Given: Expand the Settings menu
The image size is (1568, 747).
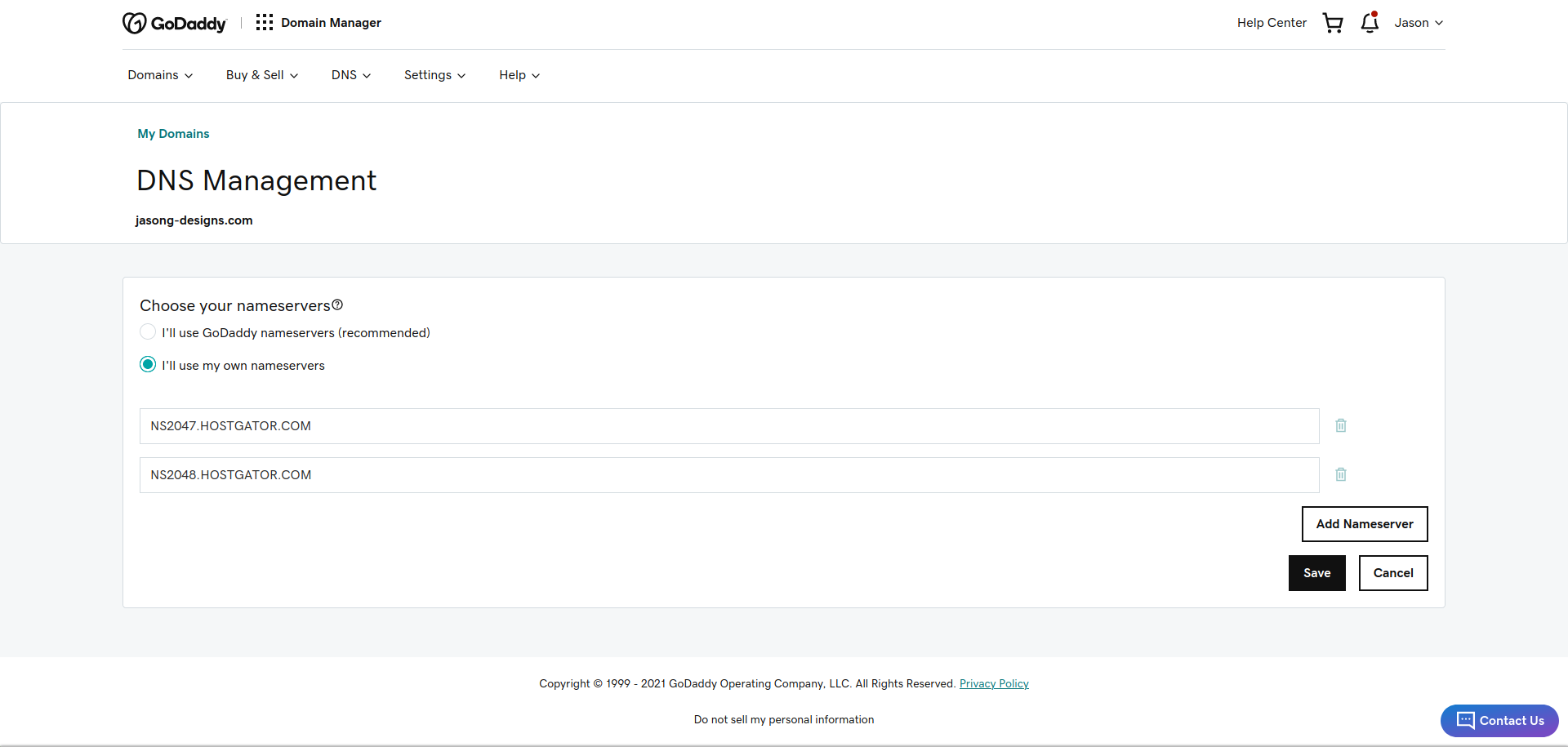Looking at the screenshot, I should click(434, 75).
